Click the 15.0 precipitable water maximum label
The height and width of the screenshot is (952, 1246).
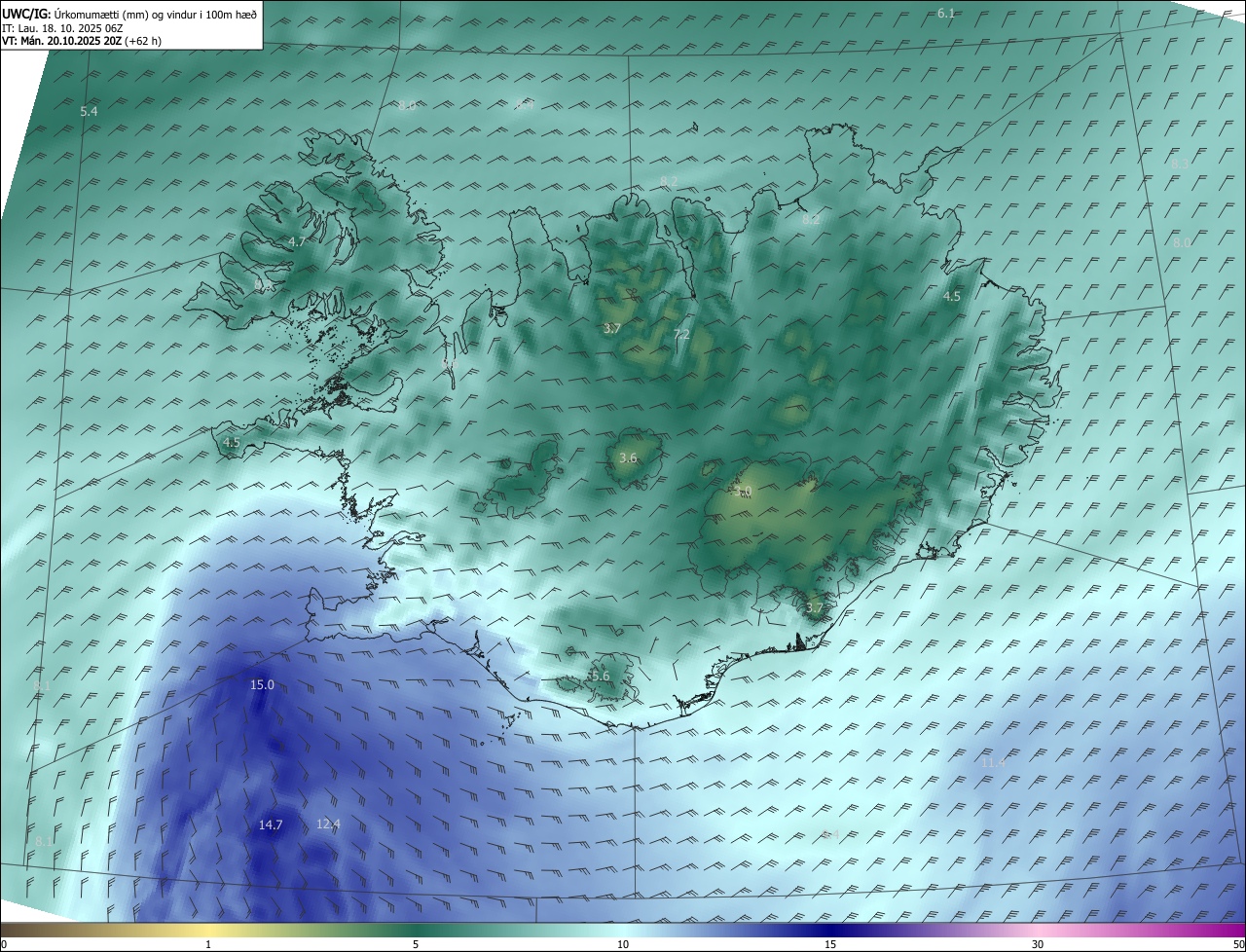pos(262,684)
